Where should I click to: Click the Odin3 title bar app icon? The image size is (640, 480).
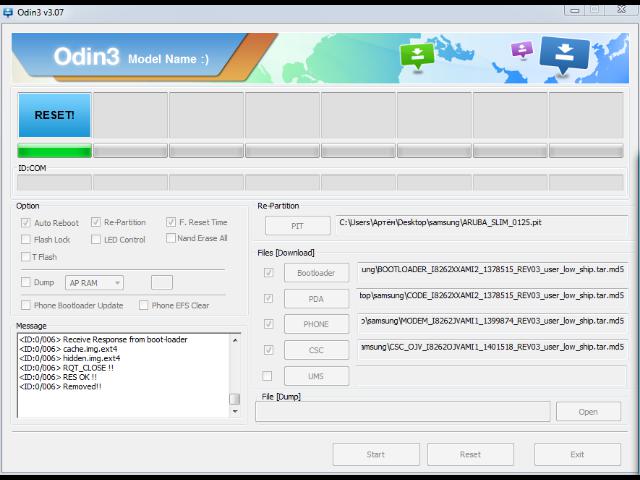[x=9, y=9]
